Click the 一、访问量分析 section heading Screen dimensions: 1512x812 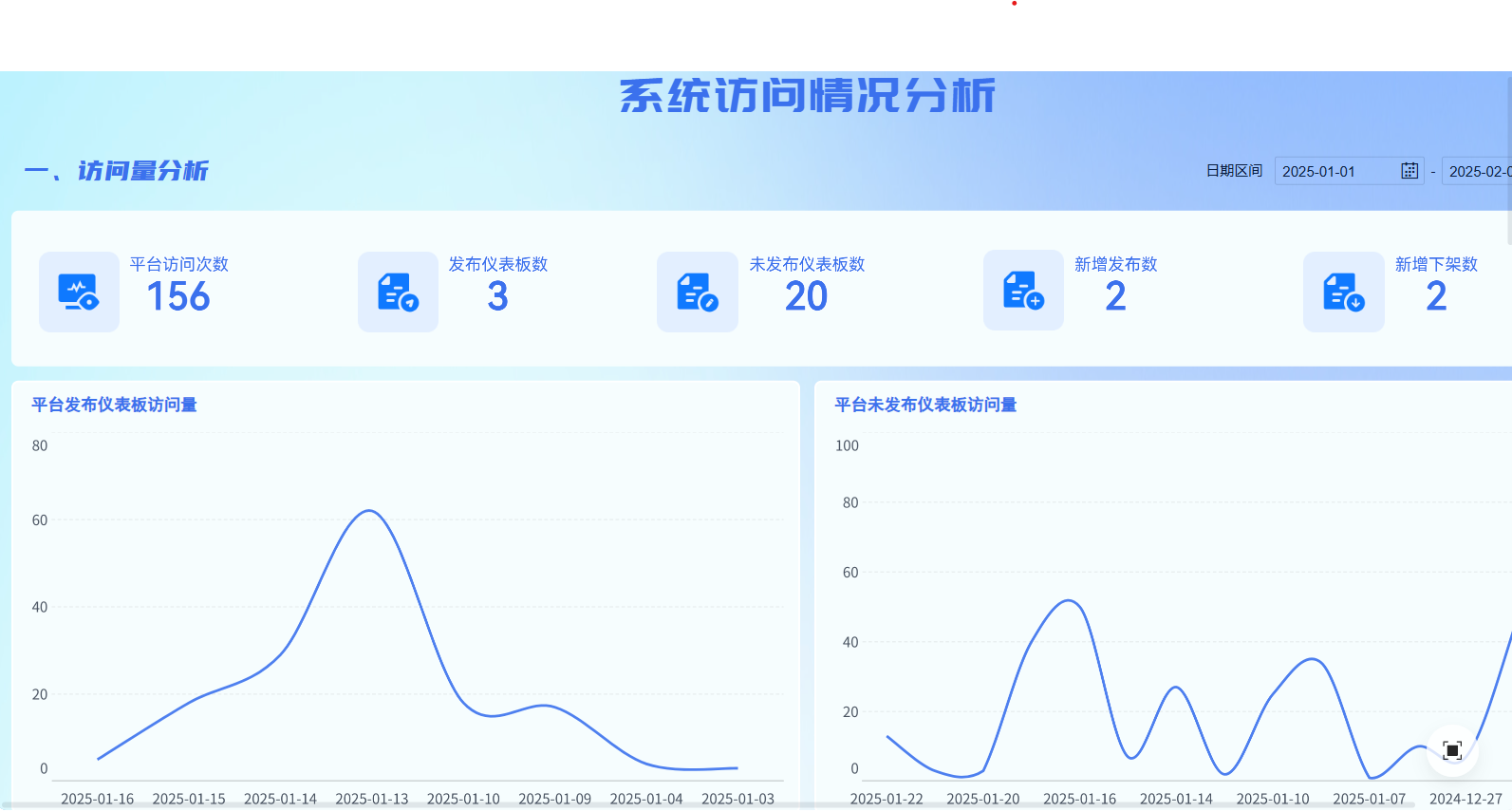point(117,171)
